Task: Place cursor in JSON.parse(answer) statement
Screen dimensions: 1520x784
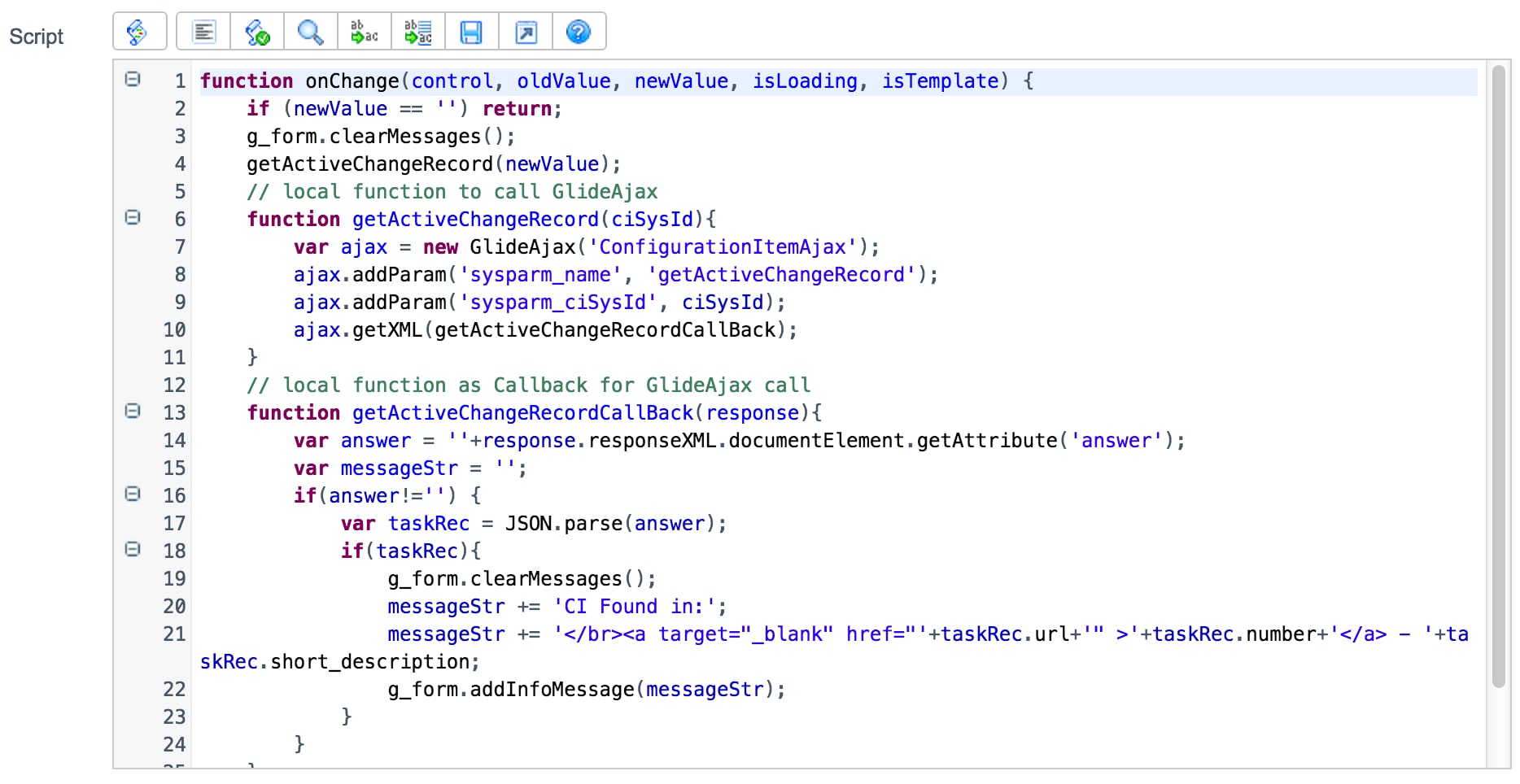Action: coord(615,524)
